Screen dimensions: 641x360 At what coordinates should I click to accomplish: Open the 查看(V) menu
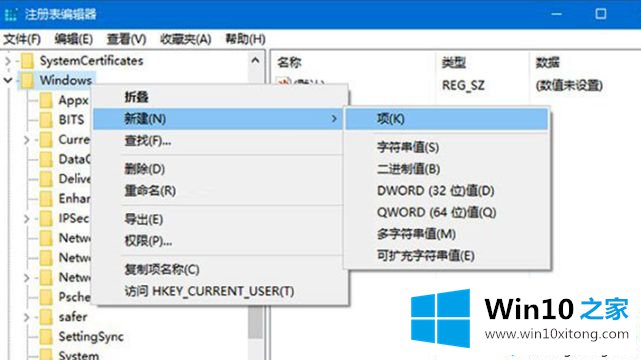pyautogui.click(x=126, y=39)
